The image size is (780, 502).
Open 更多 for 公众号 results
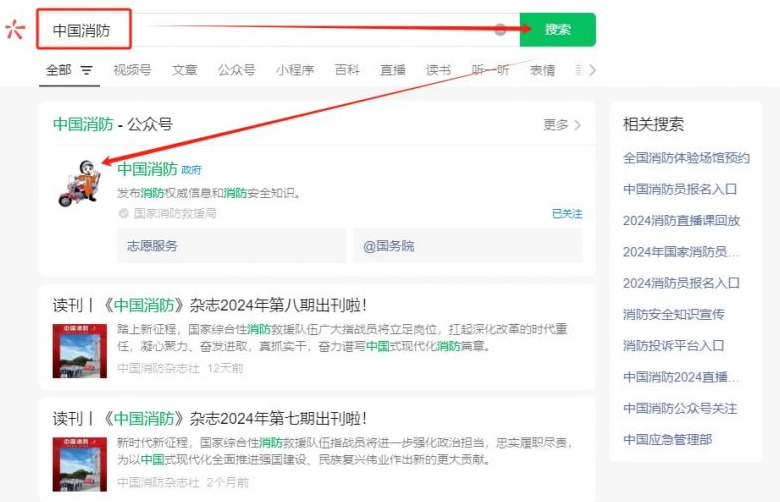(x=562, y=125)
